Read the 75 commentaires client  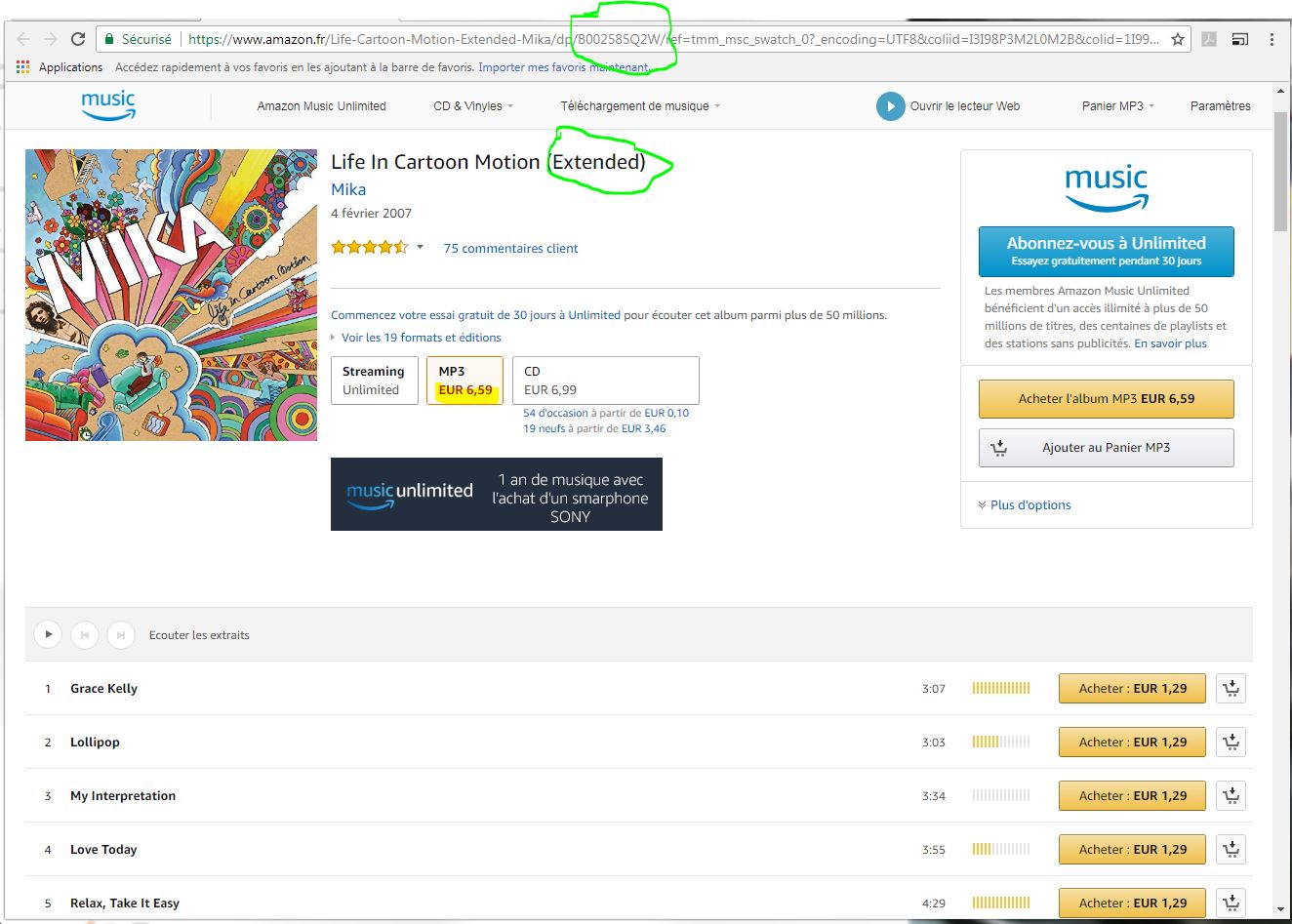[x=510, y=249]
